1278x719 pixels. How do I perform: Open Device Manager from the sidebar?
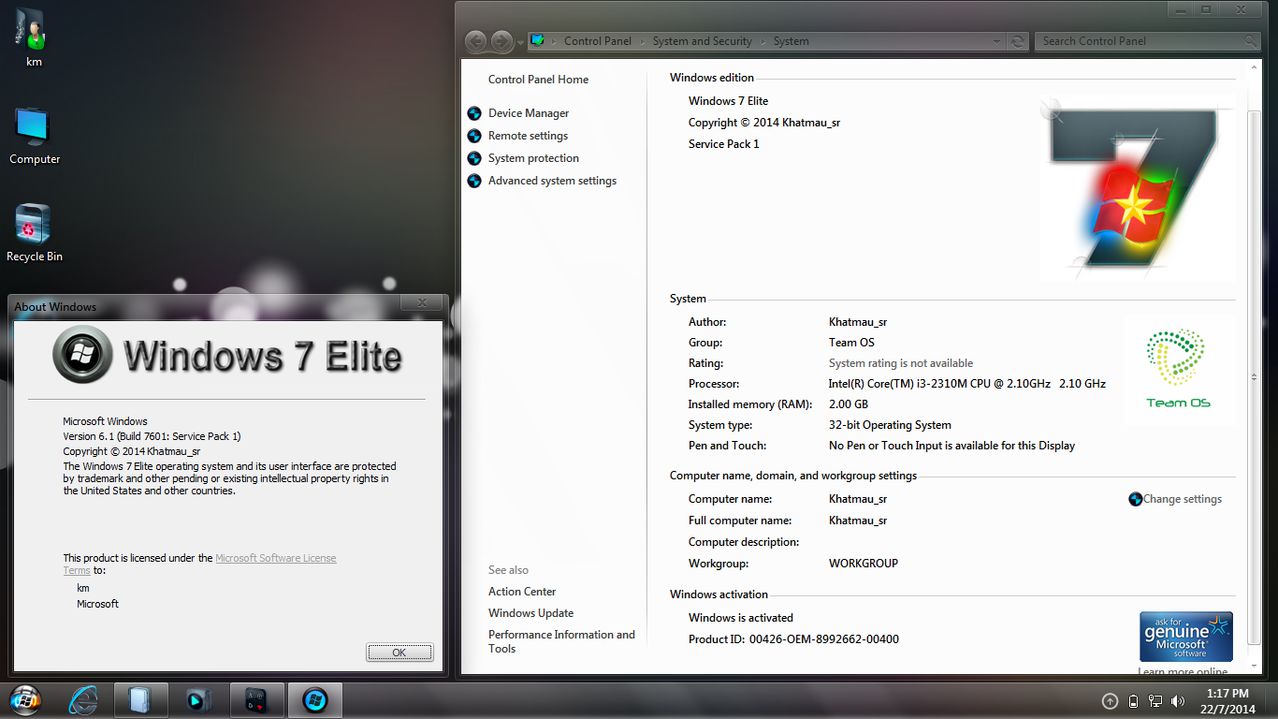pos(529,113)
